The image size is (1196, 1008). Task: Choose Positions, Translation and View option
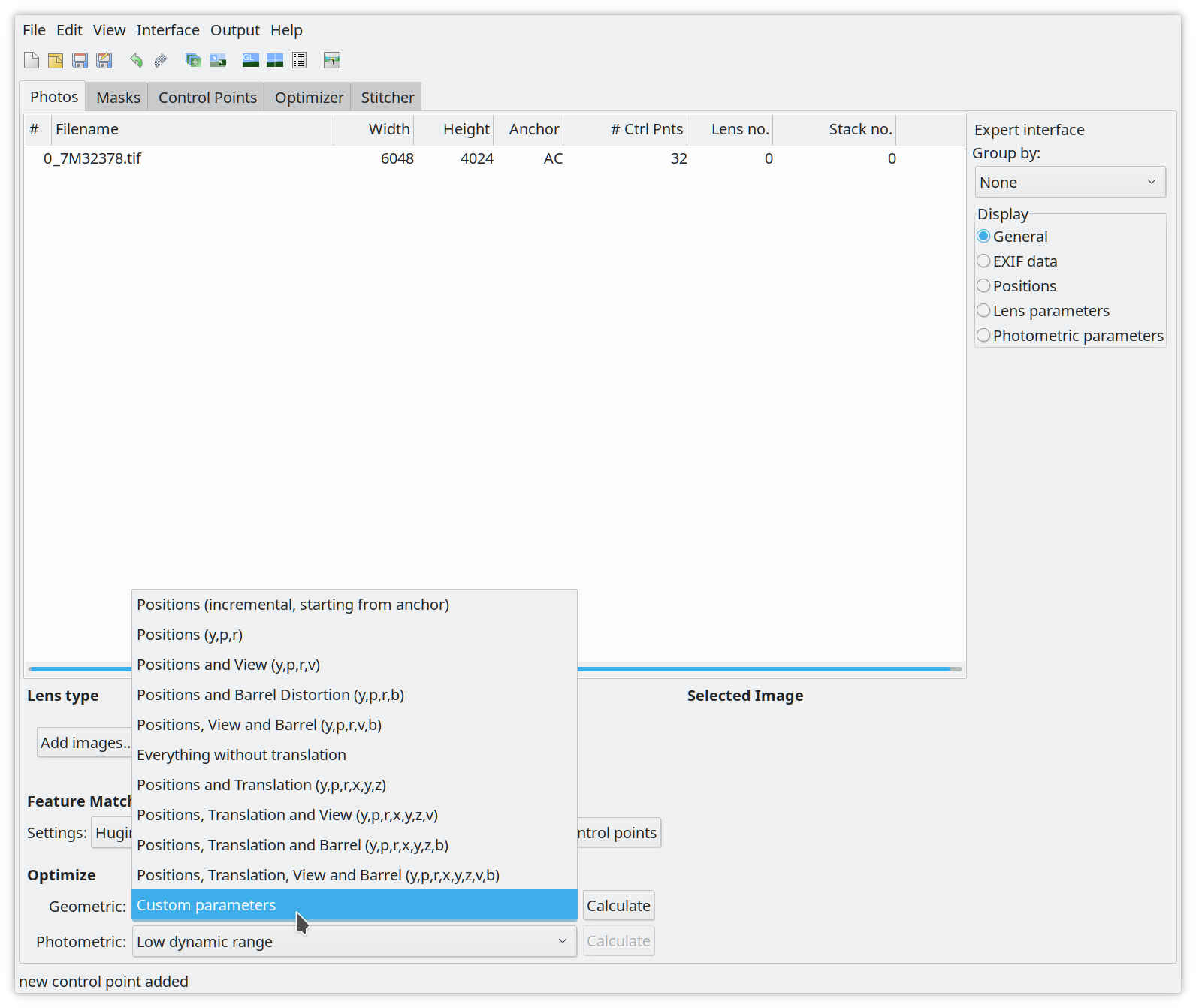click(x=355, y=815)
